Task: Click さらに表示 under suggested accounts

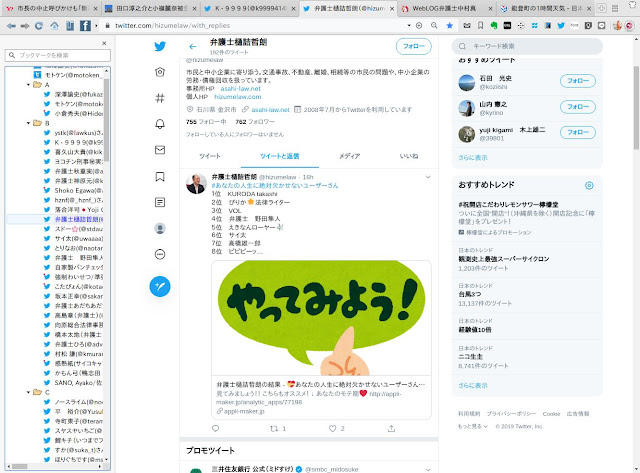Action: click(473, 158)
